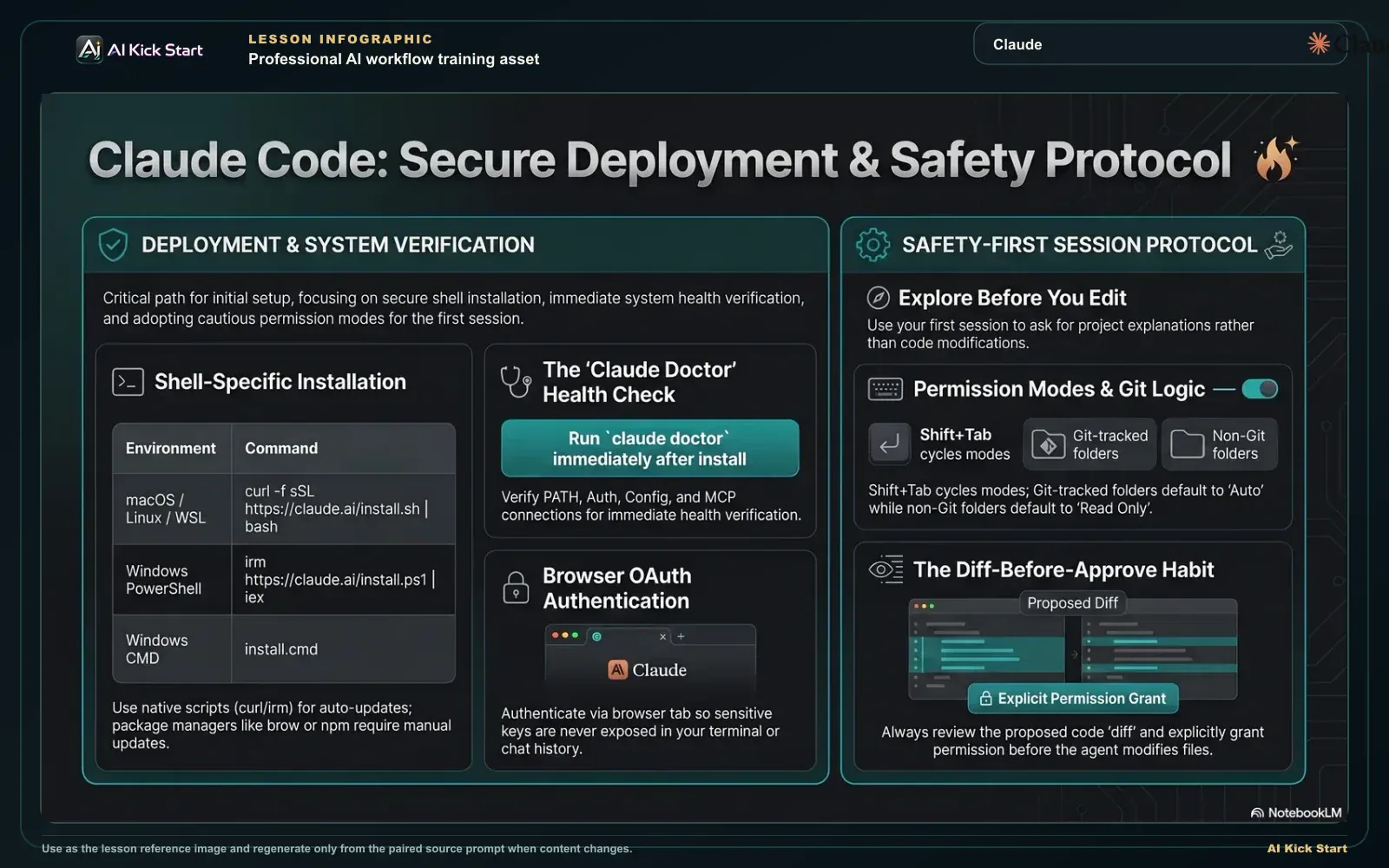This screenshot has height=868, width=1389.
Task: Click the compass icon next to Explore Before You Edit
Action: point(879,298)
